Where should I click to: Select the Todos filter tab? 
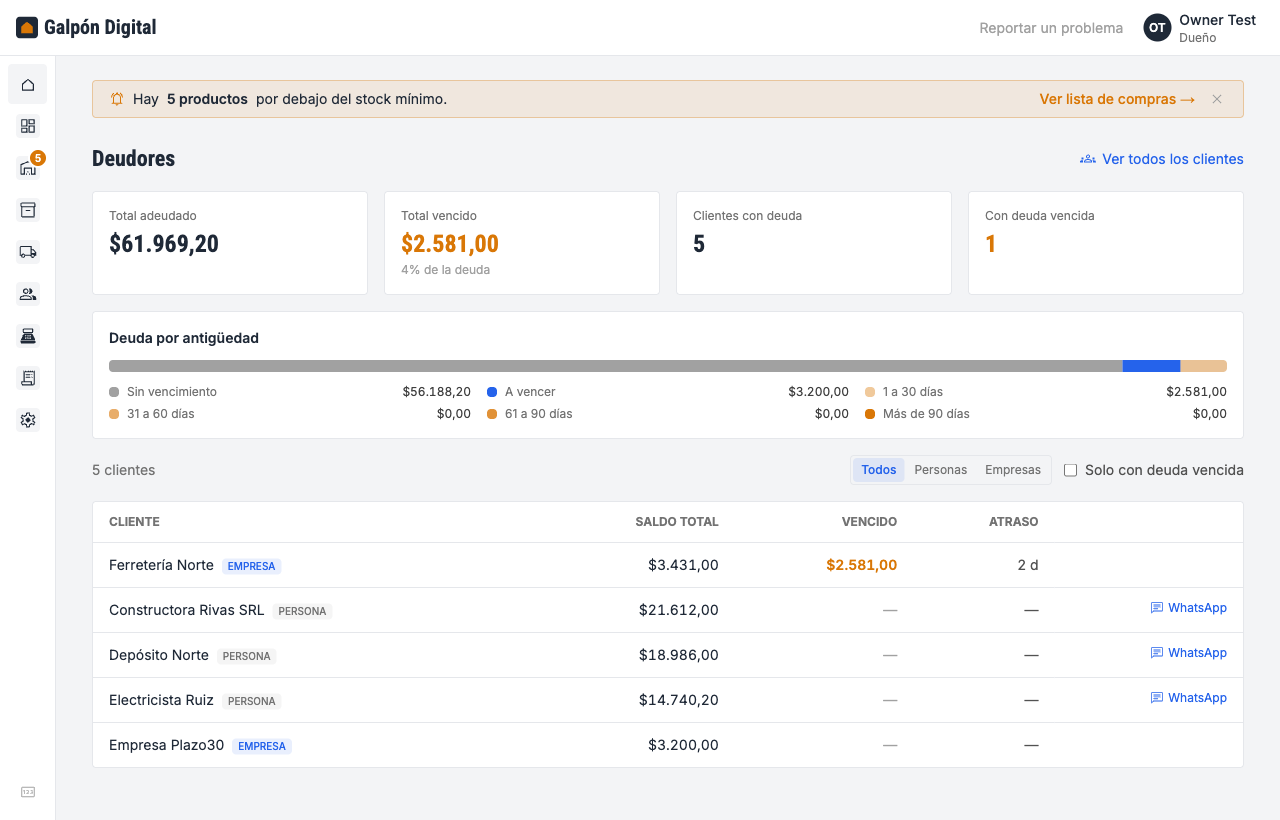click(x=879, y=470)
